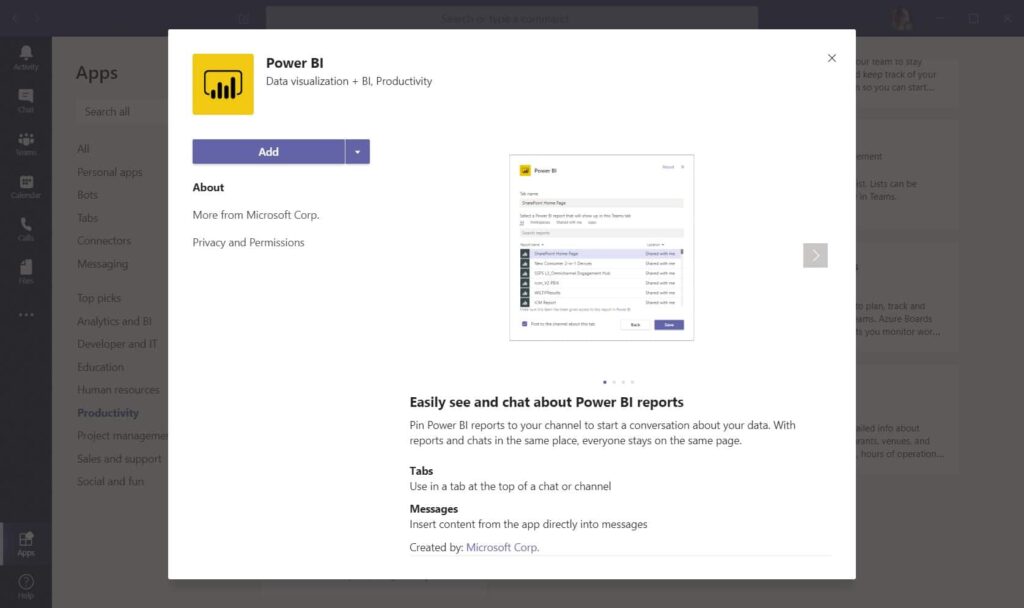The image size is (1024, 608).
Task: Close the Power BI dialog
Action: coord(831,58)
